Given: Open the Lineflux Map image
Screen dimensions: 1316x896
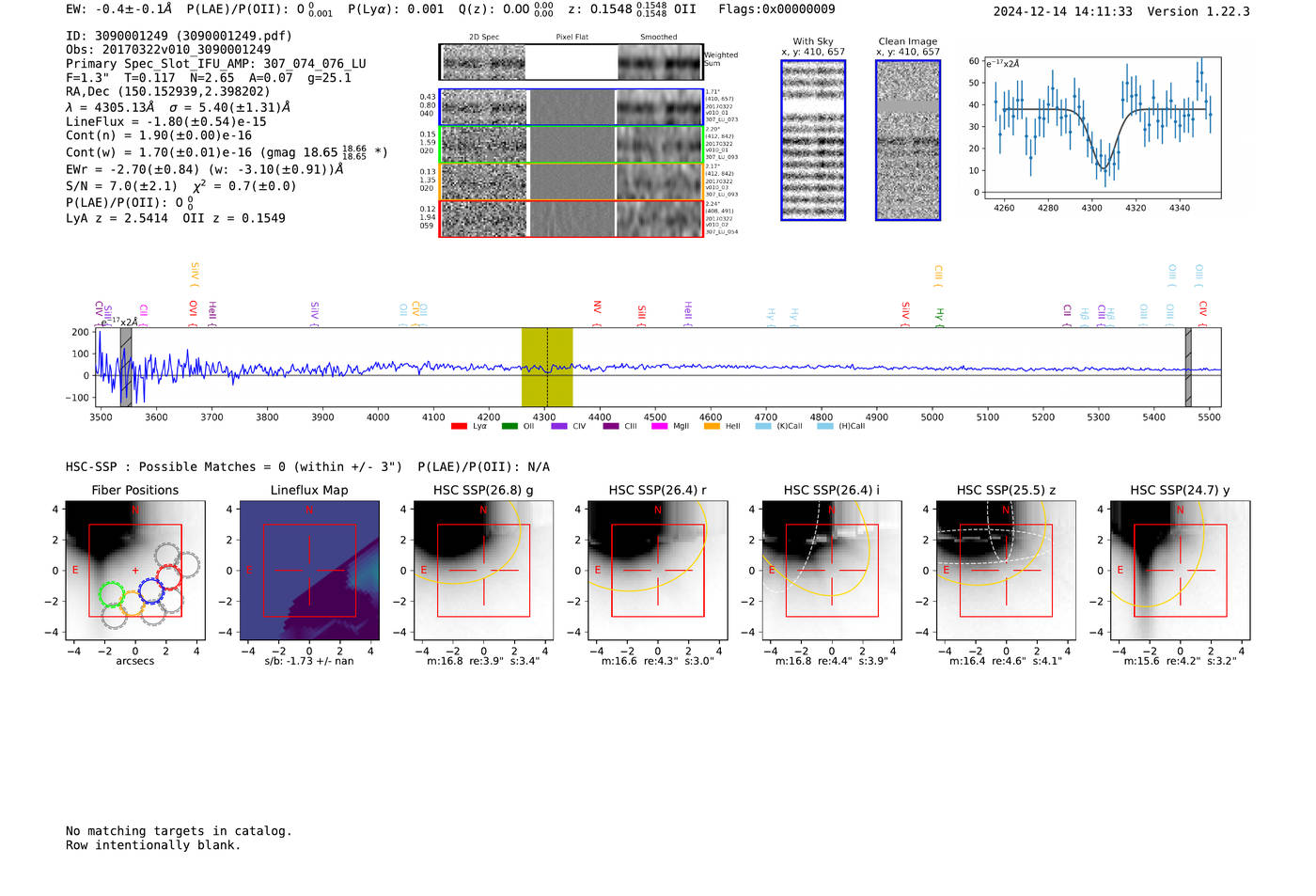Looking at the screenshot, I should tap(309, 571).
